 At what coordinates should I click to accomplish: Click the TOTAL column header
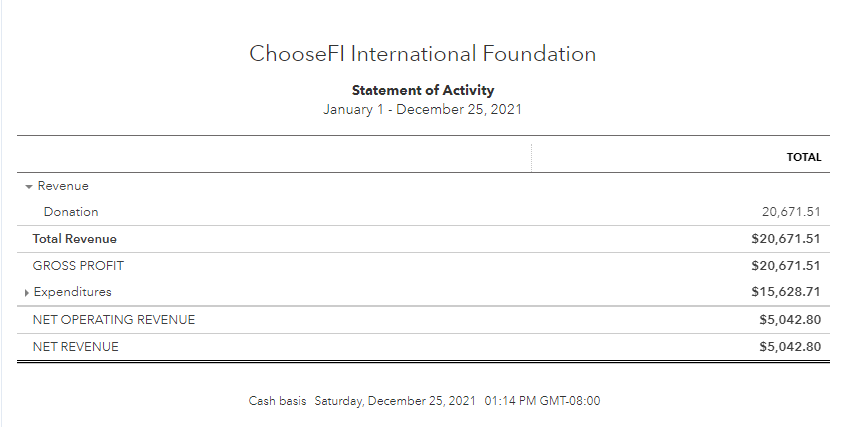[804, 157]
